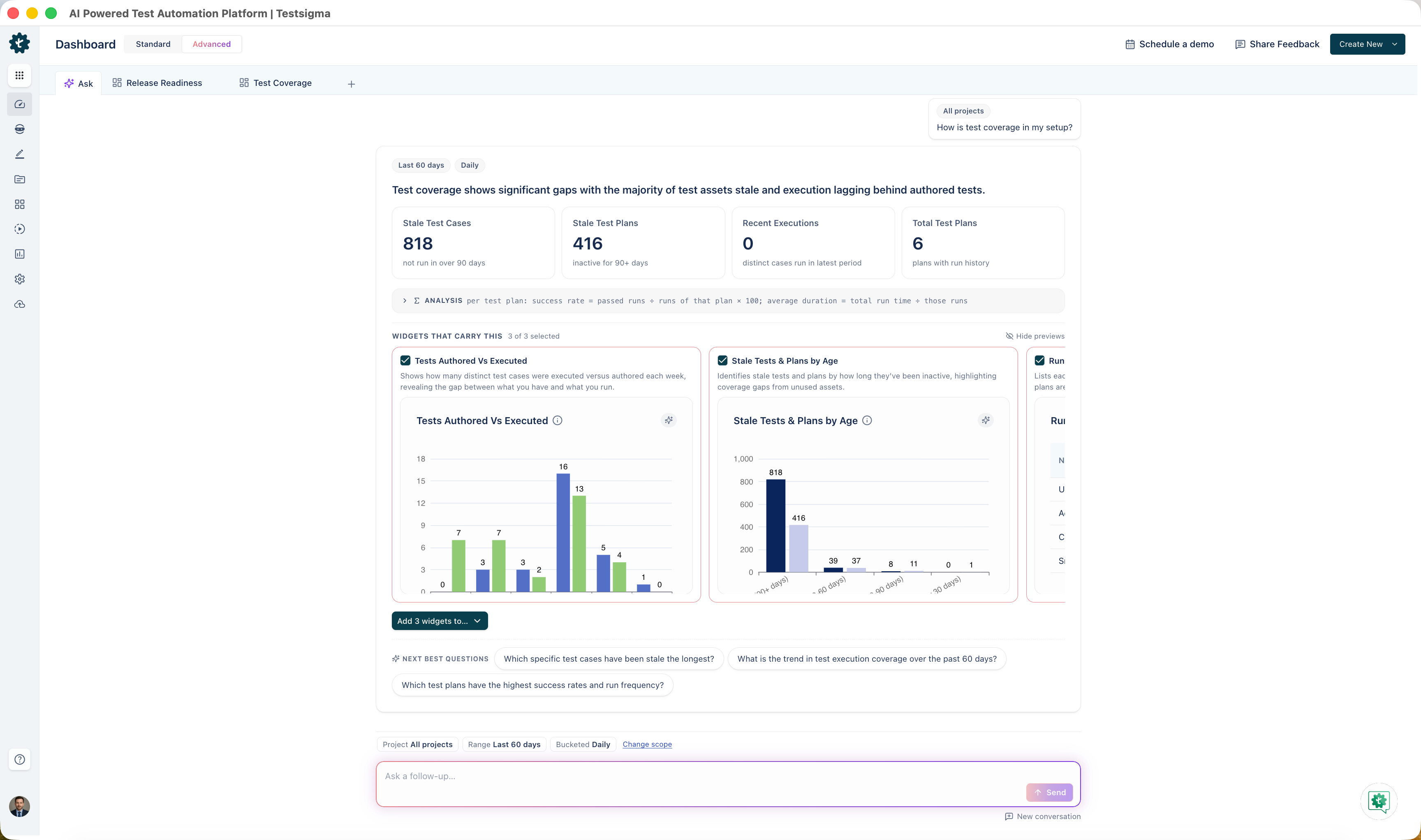Image resolution: width=1421 pixels, height=840 pixels.
Task: Switch dashboard to Standard mode
Action: tap(153, 44)
